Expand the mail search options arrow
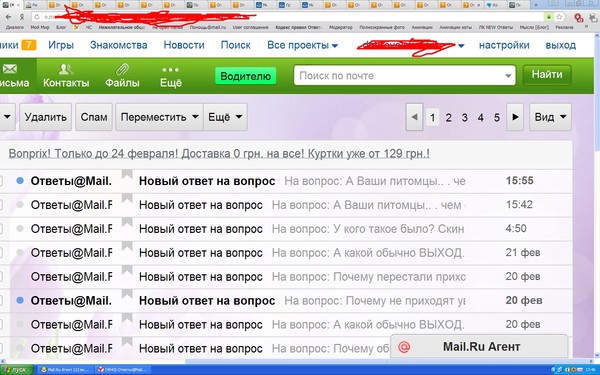The height and width of the screenshot is (375, 600). point(508,76)
